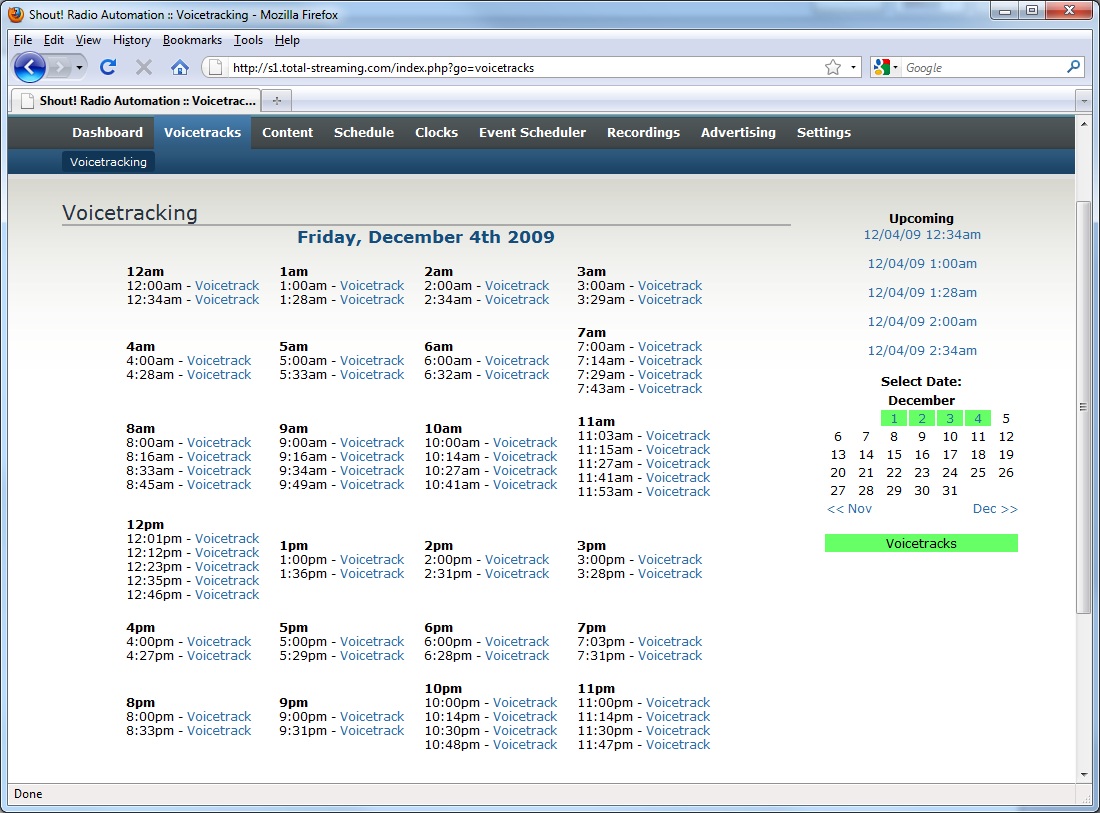Screen dimensions: 1100x813
Task: Bookmark this page with the star icon
Action: coord(833,67)
